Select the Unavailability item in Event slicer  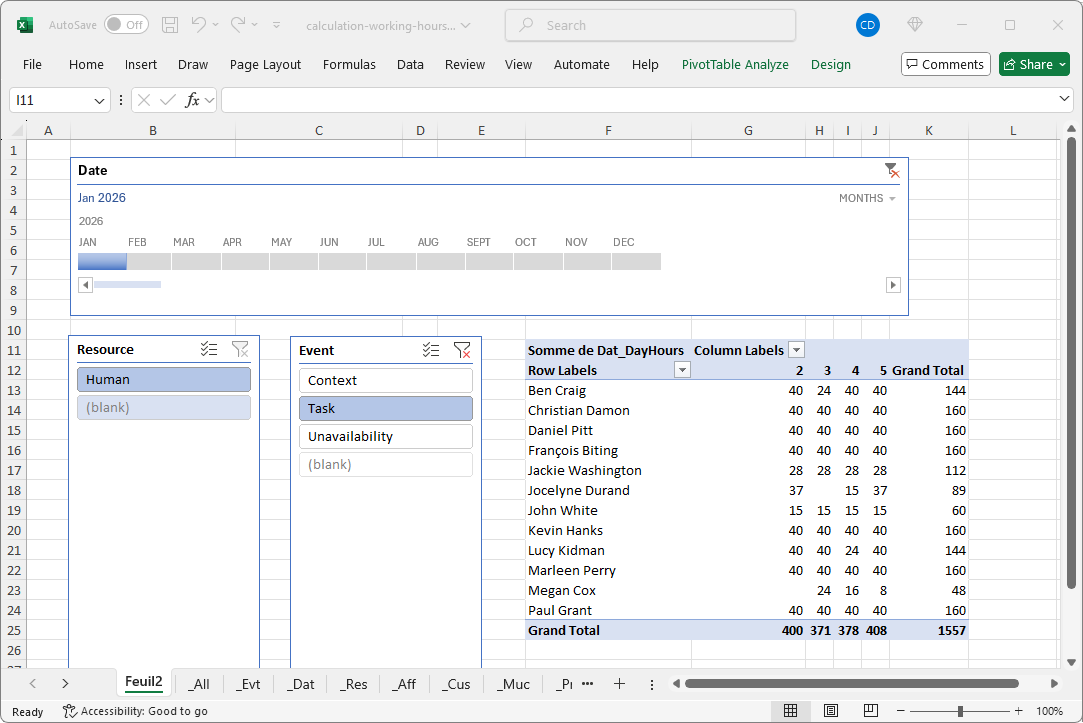pos(385,437)
